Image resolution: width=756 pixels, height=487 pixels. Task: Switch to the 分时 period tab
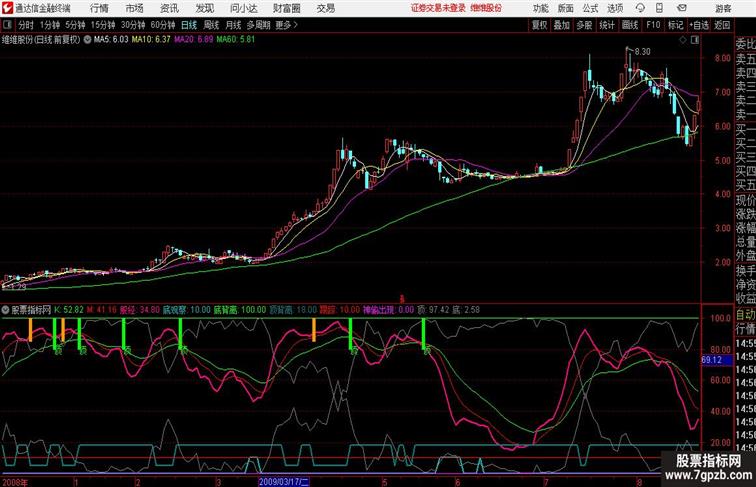coord(26,25)
